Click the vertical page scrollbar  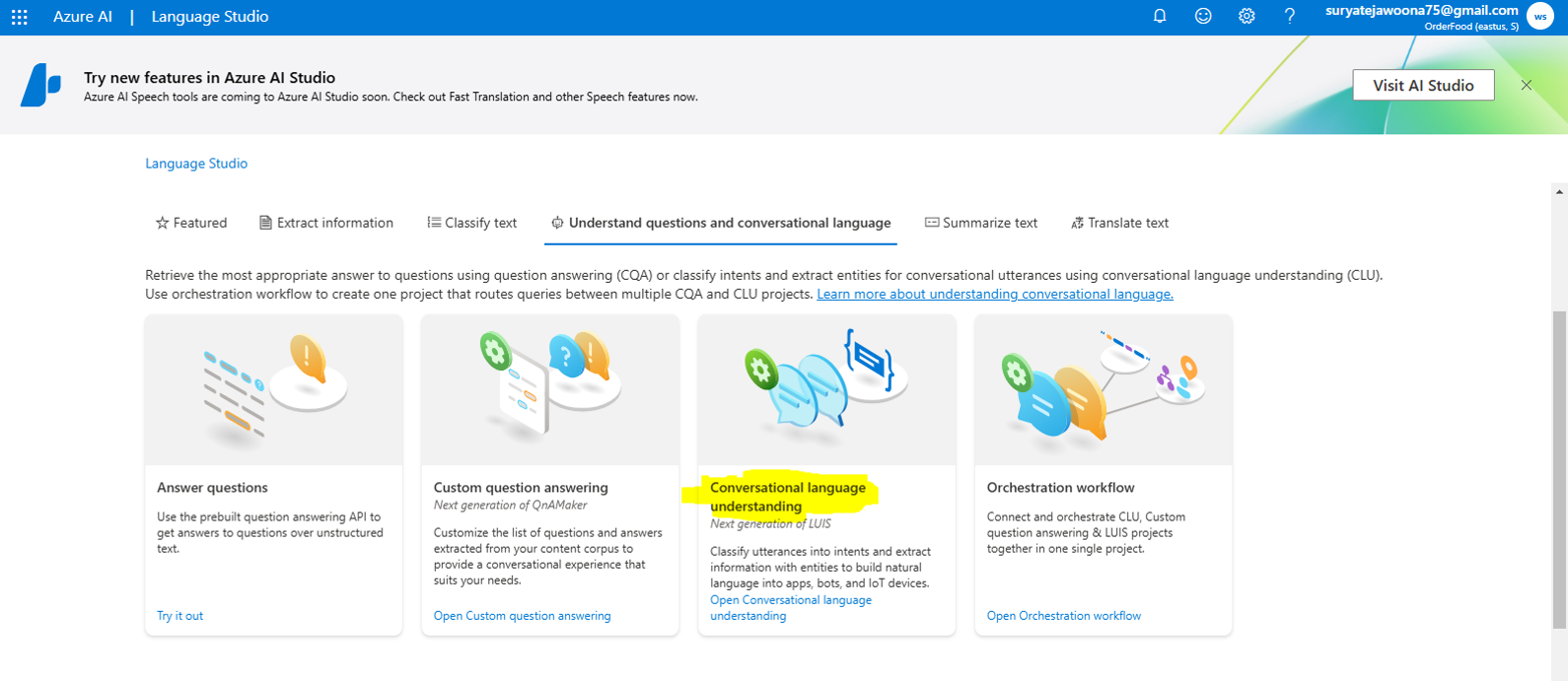(1558, 469)
